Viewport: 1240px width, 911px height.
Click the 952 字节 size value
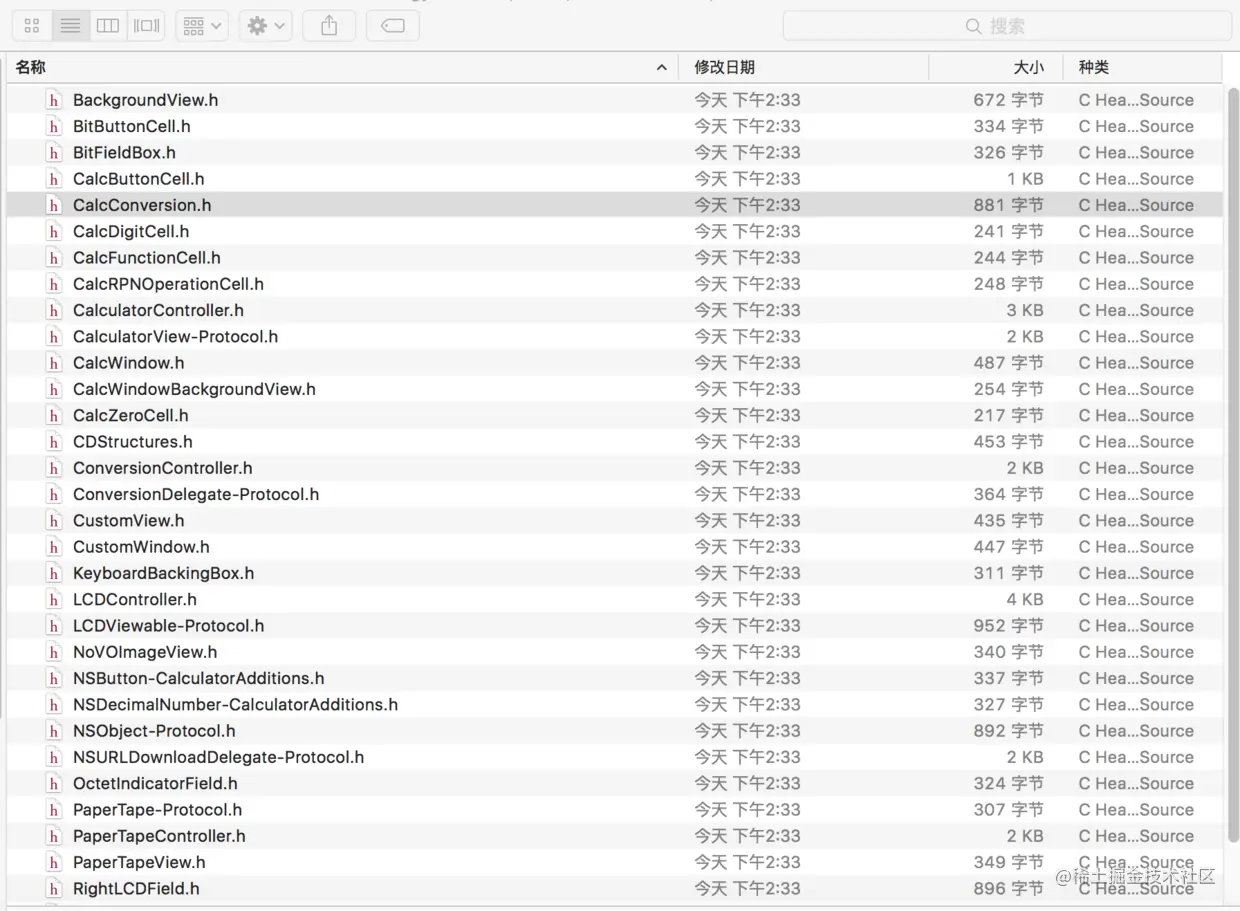click(x=1008, y=625)
